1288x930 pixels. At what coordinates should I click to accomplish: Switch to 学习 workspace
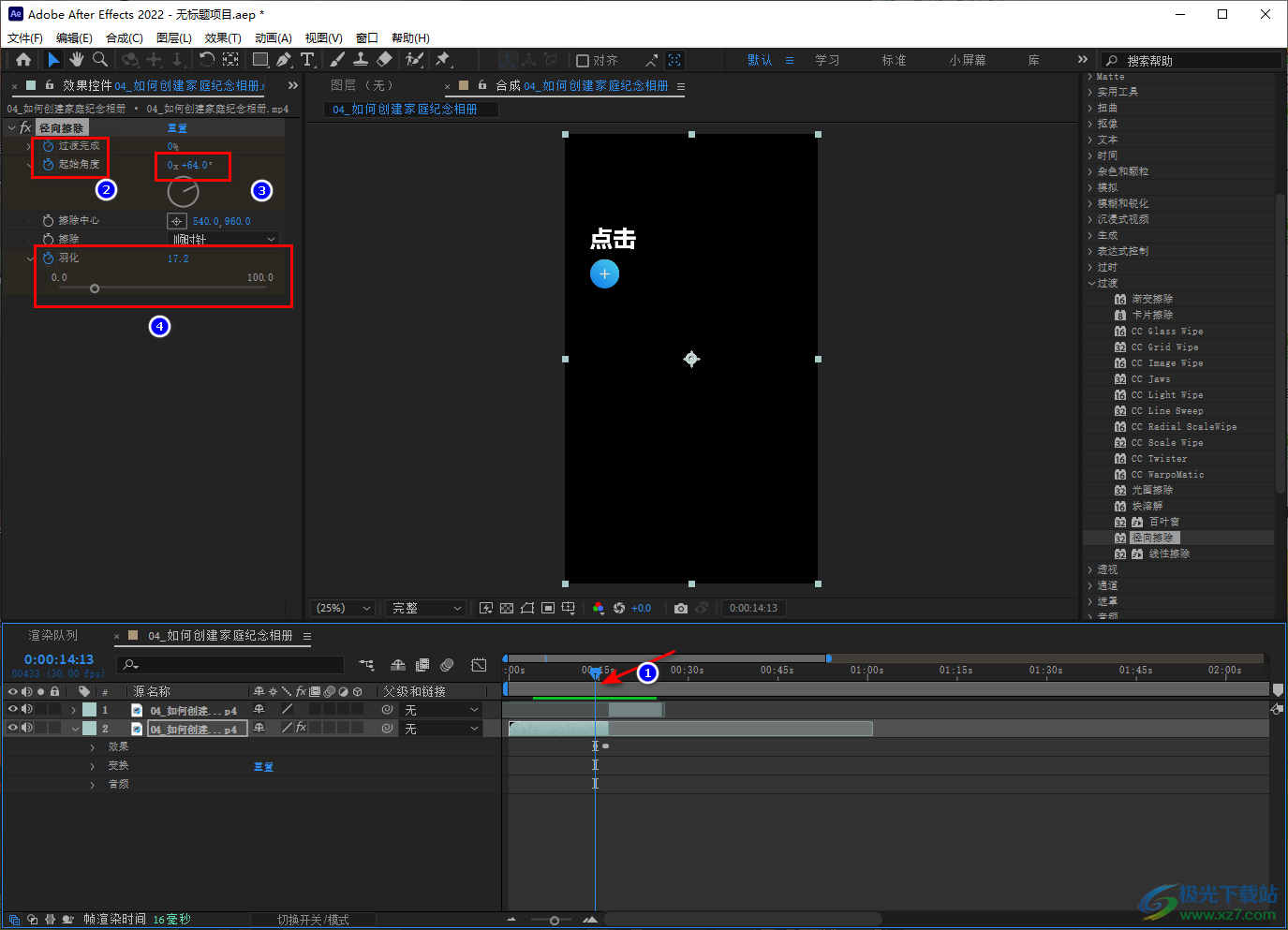point(827,61)
